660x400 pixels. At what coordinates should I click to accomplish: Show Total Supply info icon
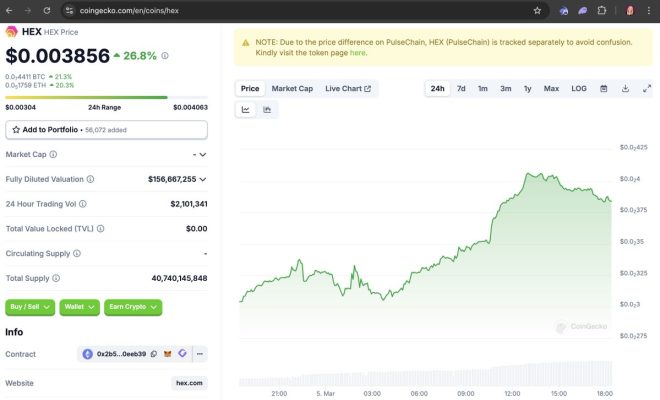pos(56,278)
